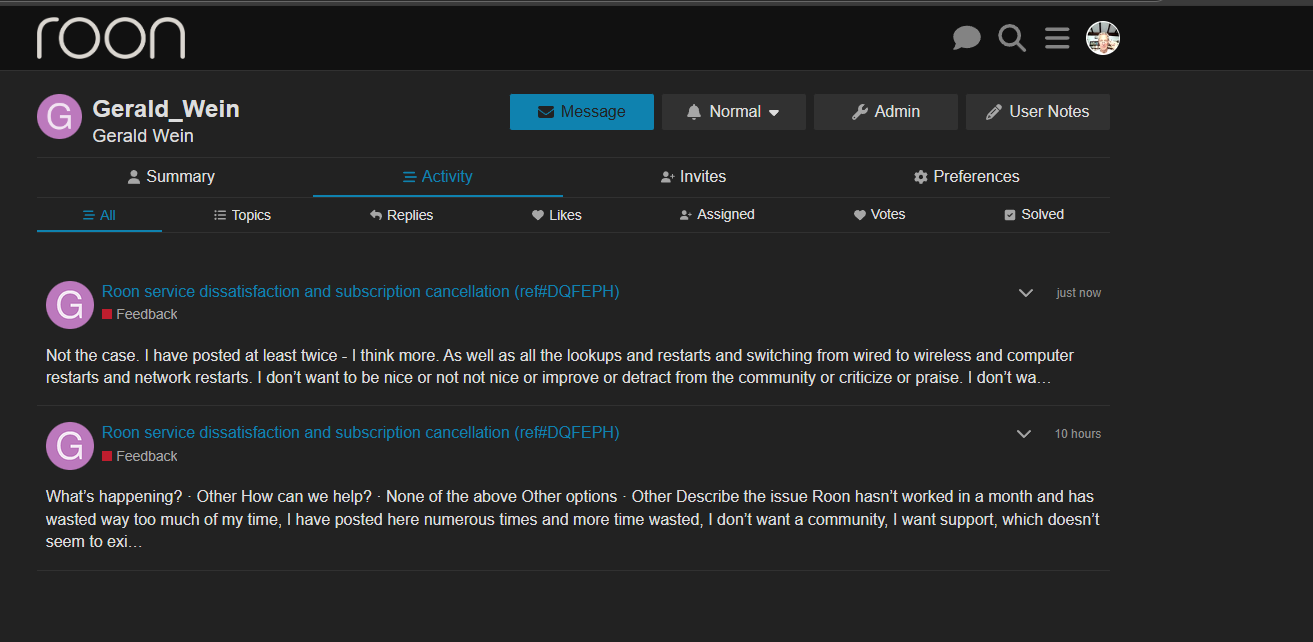Open the User Notes button

tap(1038, 112)
